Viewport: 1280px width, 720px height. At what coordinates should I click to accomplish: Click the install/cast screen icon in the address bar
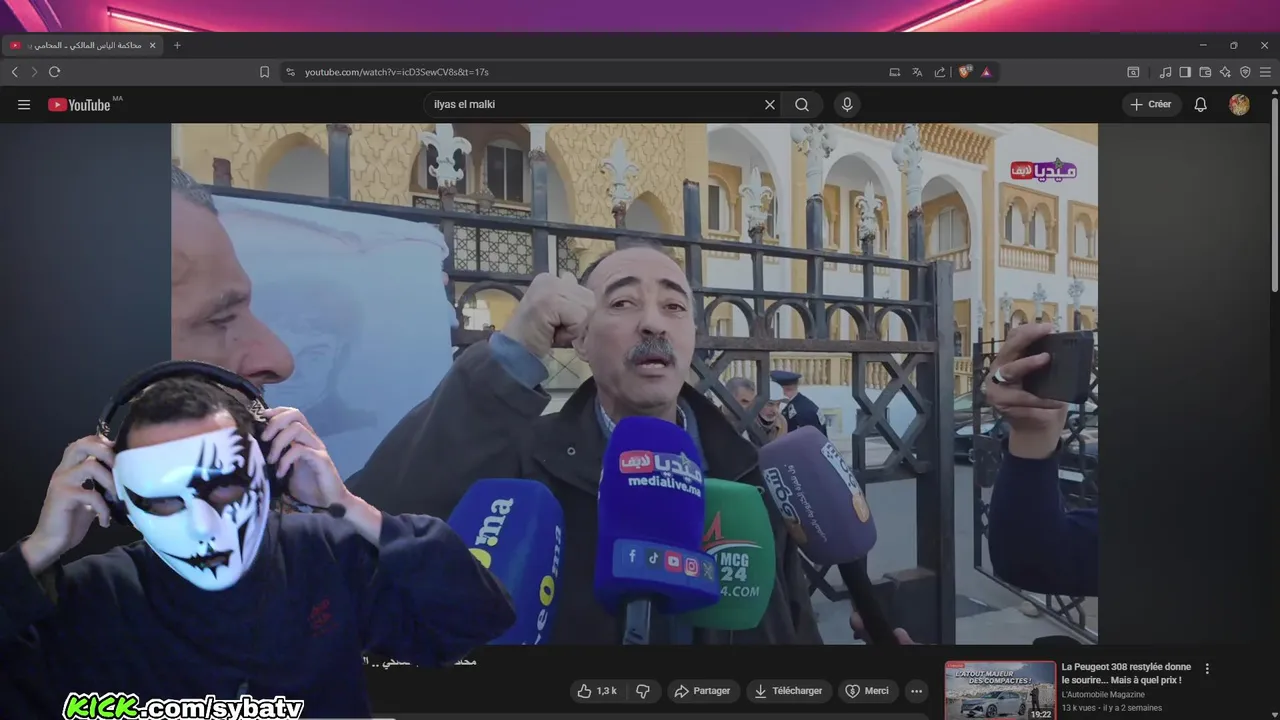895,72
